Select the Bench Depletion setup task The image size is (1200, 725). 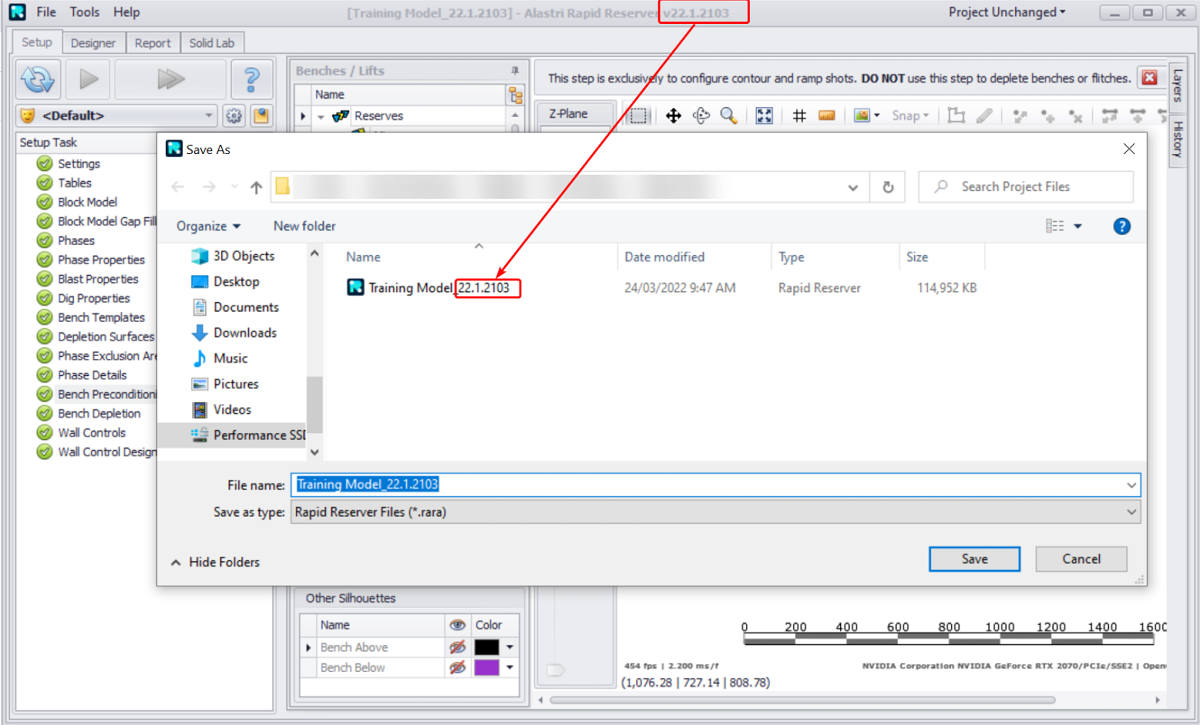point(99,413)
